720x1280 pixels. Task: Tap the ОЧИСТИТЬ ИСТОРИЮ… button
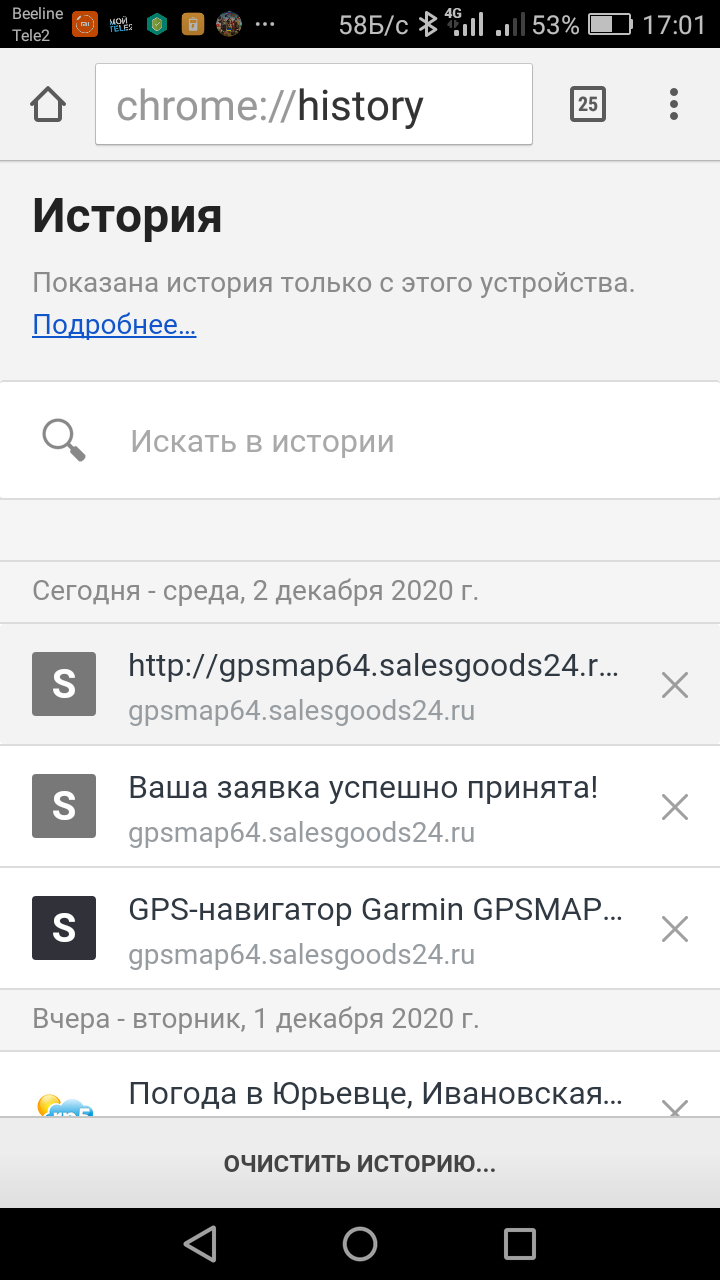pyautogui.click(x=360, y=1163)
